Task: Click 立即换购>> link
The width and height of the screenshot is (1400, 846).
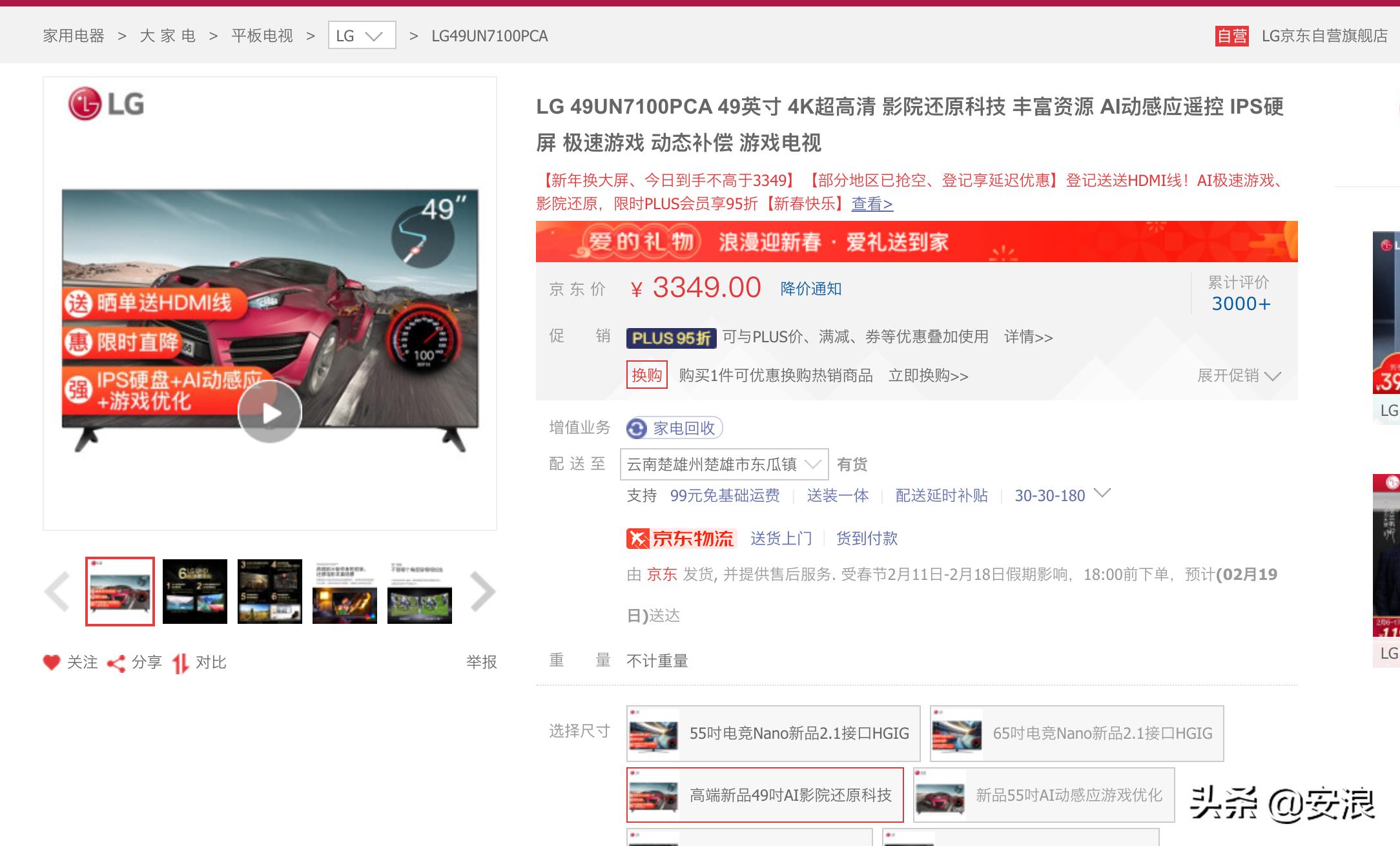Action: click(x=928, y=375)
